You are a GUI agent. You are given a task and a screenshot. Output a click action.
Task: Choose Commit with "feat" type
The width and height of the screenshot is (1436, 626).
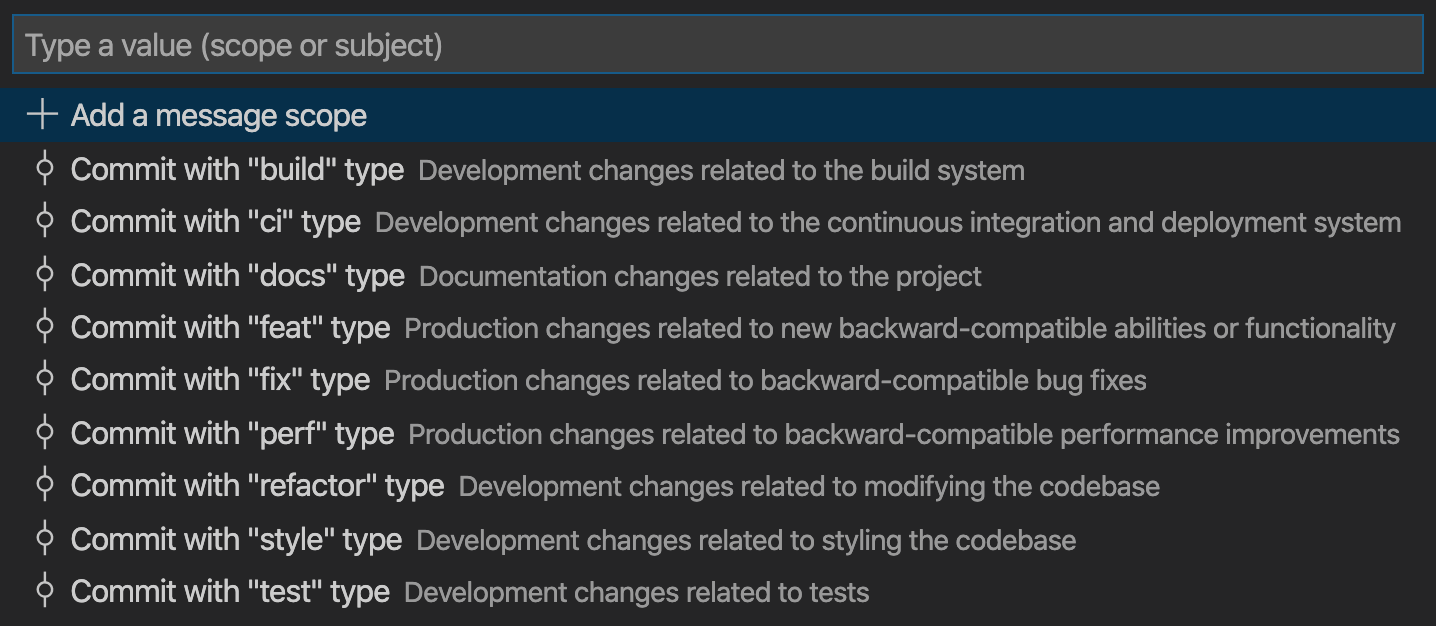(230, 327)
